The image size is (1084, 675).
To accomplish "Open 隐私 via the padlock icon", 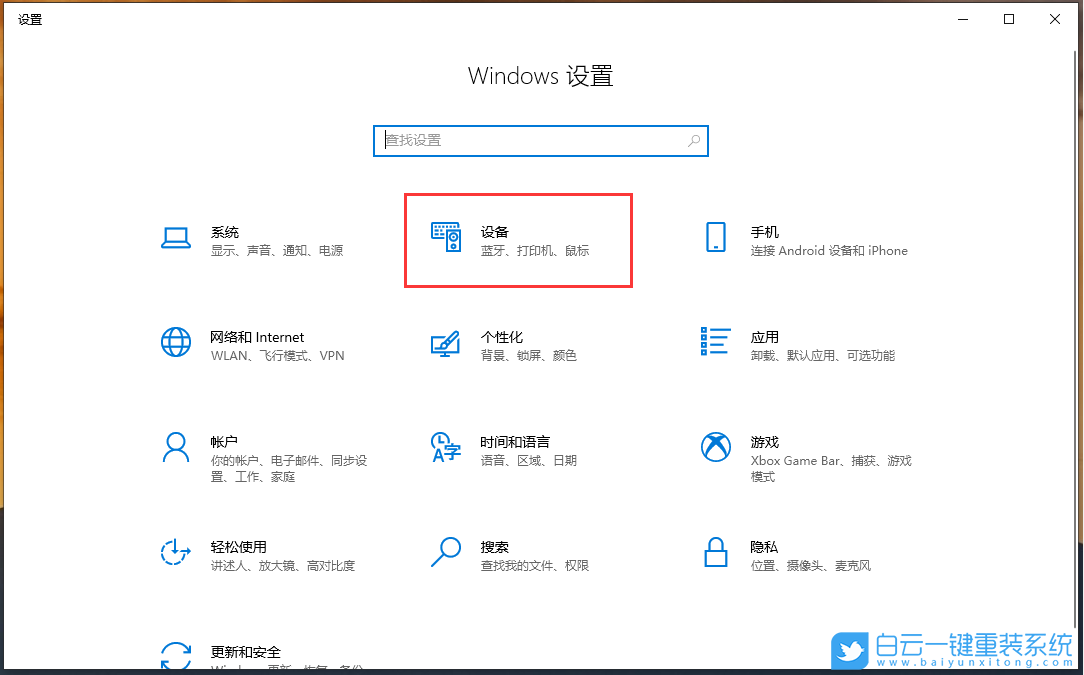I will click(x=716, y=552).
